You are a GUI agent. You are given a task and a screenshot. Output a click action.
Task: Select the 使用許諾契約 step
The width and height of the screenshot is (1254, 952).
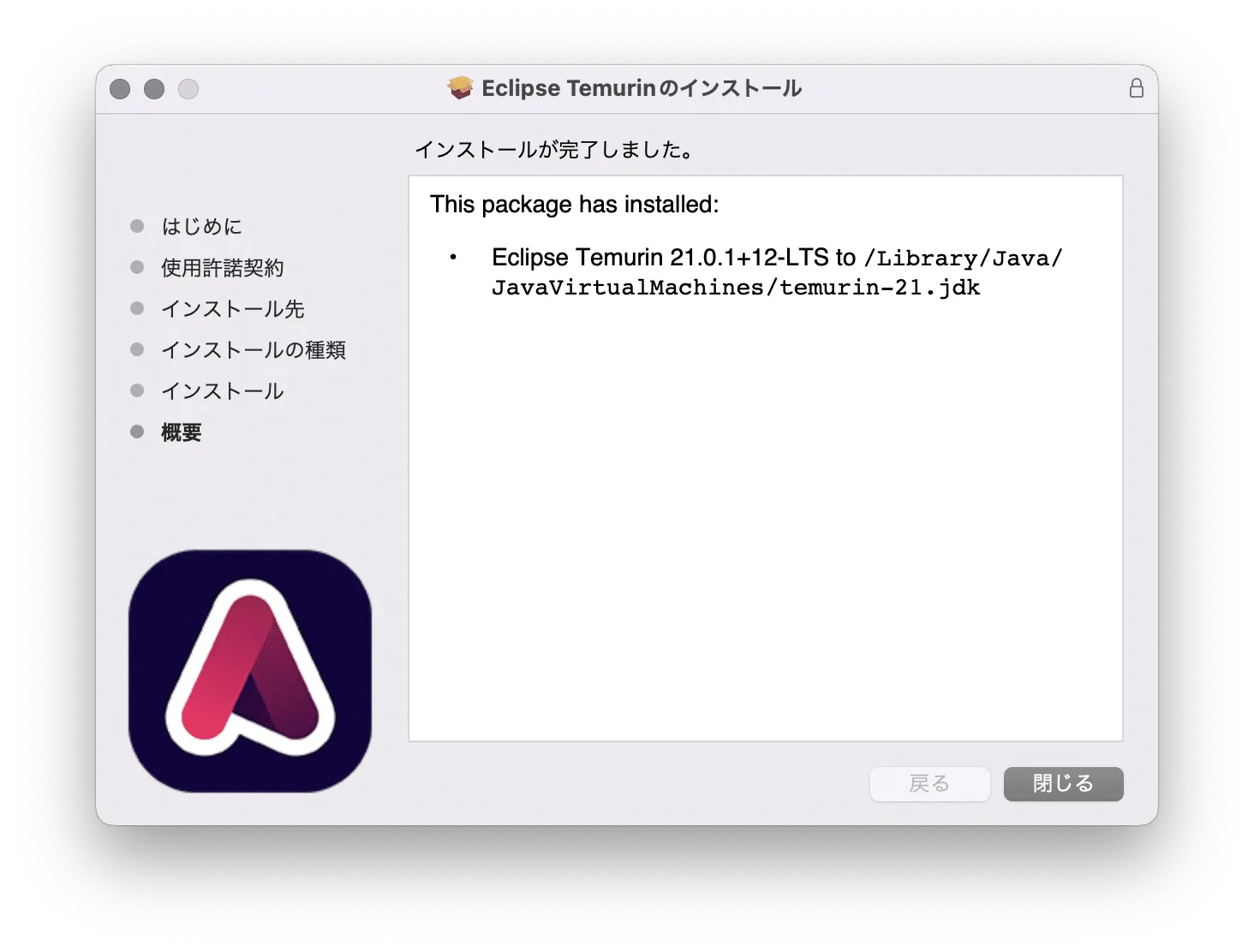point(223,267)
